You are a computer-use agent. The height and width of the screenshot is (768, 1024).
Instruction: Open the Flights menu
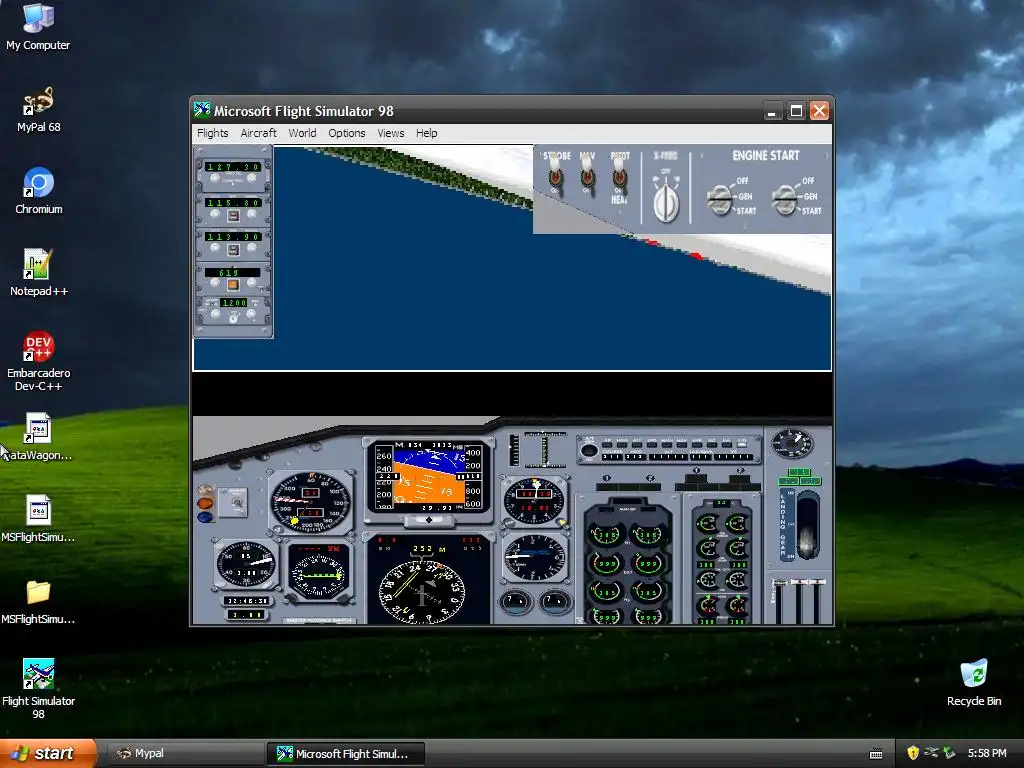[x=213, y=133]
